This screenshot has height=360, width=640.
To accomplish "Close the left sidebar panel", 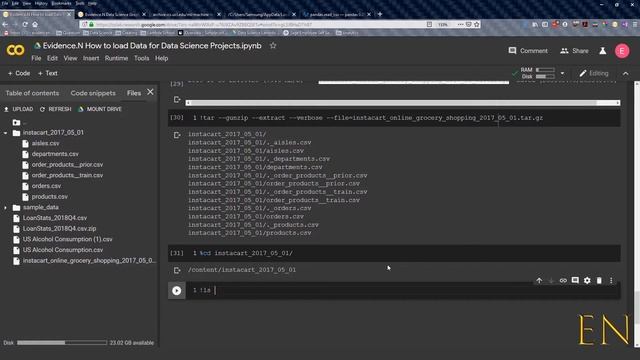I will [150, 92].
